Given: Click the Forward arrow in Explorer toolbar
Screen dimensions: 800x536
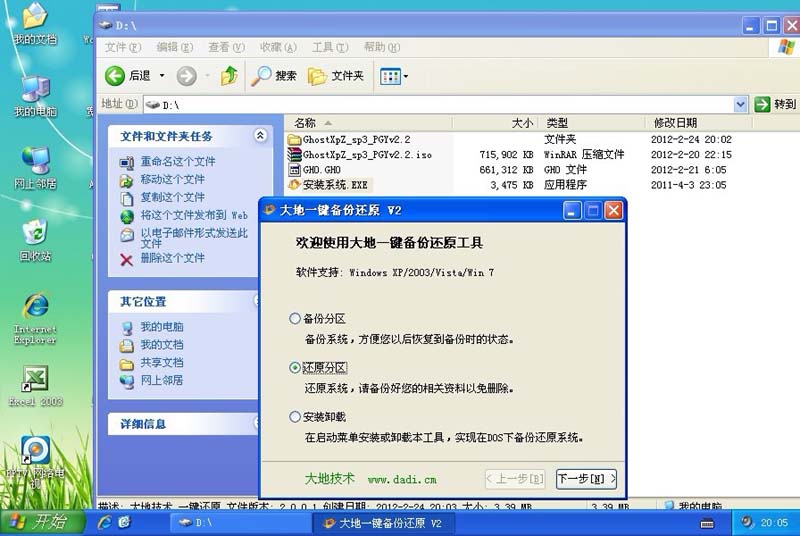Looking at the screenshot, I should (x=186, y=76).
